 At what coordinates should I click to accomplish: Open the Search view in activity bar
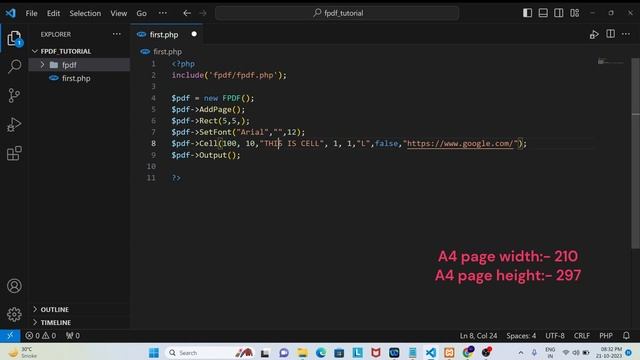pyautogui.click(x=14, y=66)
